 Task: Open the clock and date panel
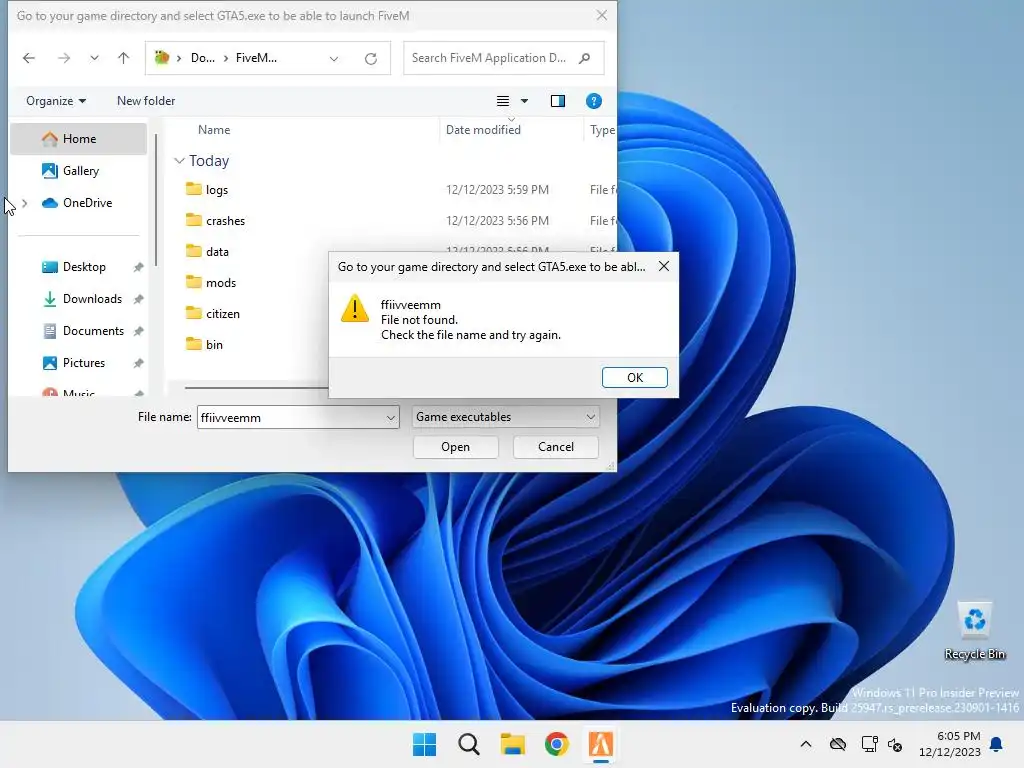click(950, 744)
